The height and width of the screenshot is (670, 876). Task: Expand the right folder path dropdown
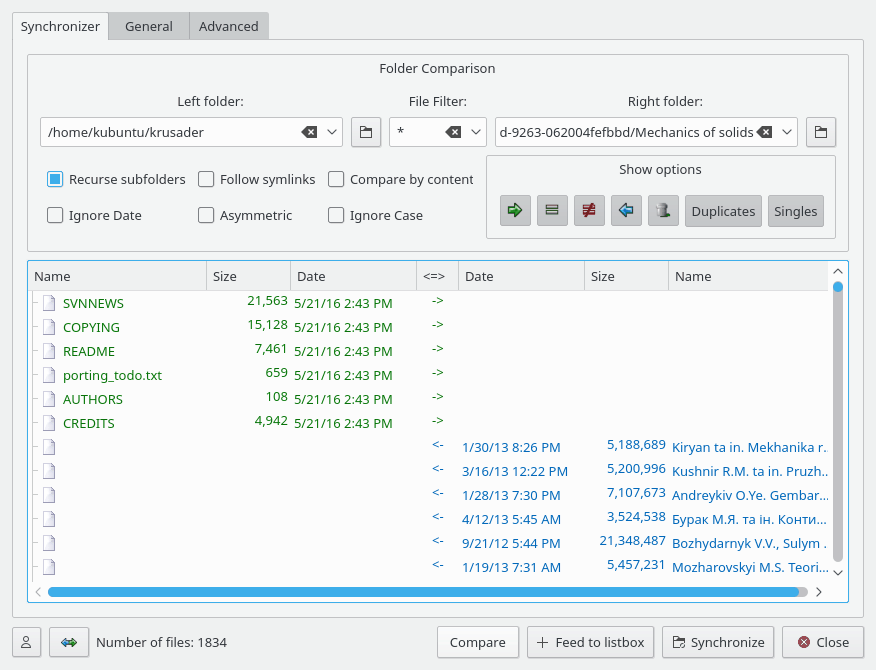click(787, 132)
